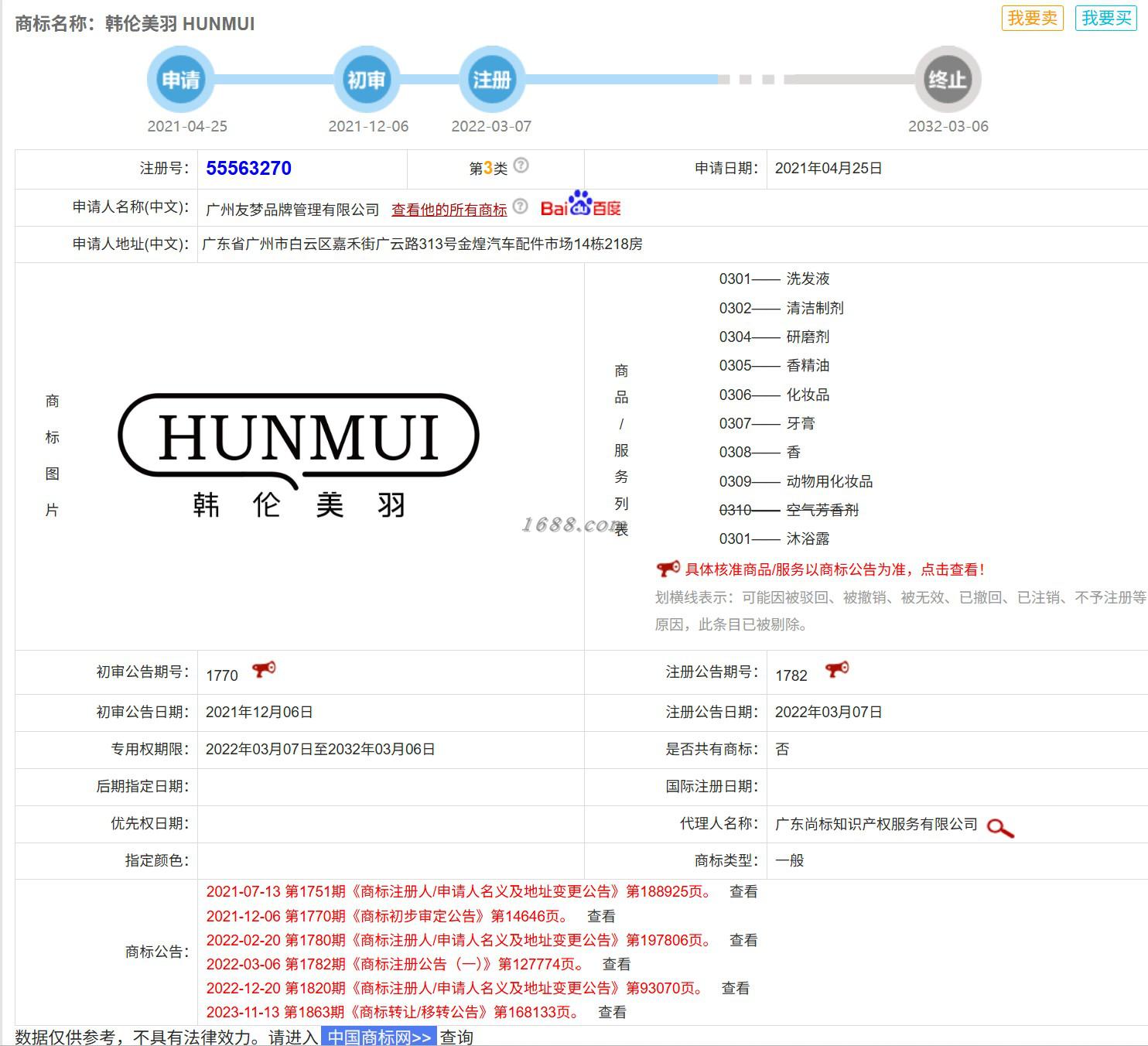The width and height of the screenshot is (1148, 1046).
Task: Open 2023-11-13 第1863期 商标转让公告 link
Action: [x=394, y=1012]
